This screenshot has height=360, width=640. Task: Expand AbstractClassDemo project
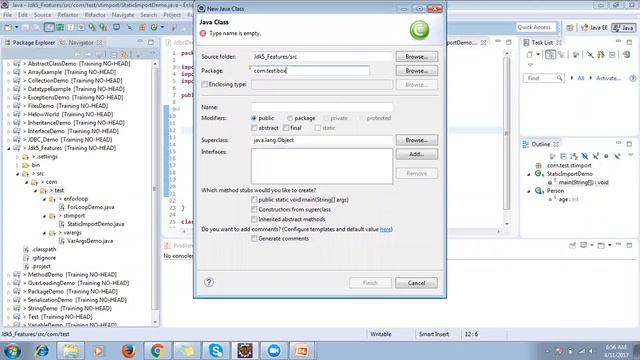(8, 64)
